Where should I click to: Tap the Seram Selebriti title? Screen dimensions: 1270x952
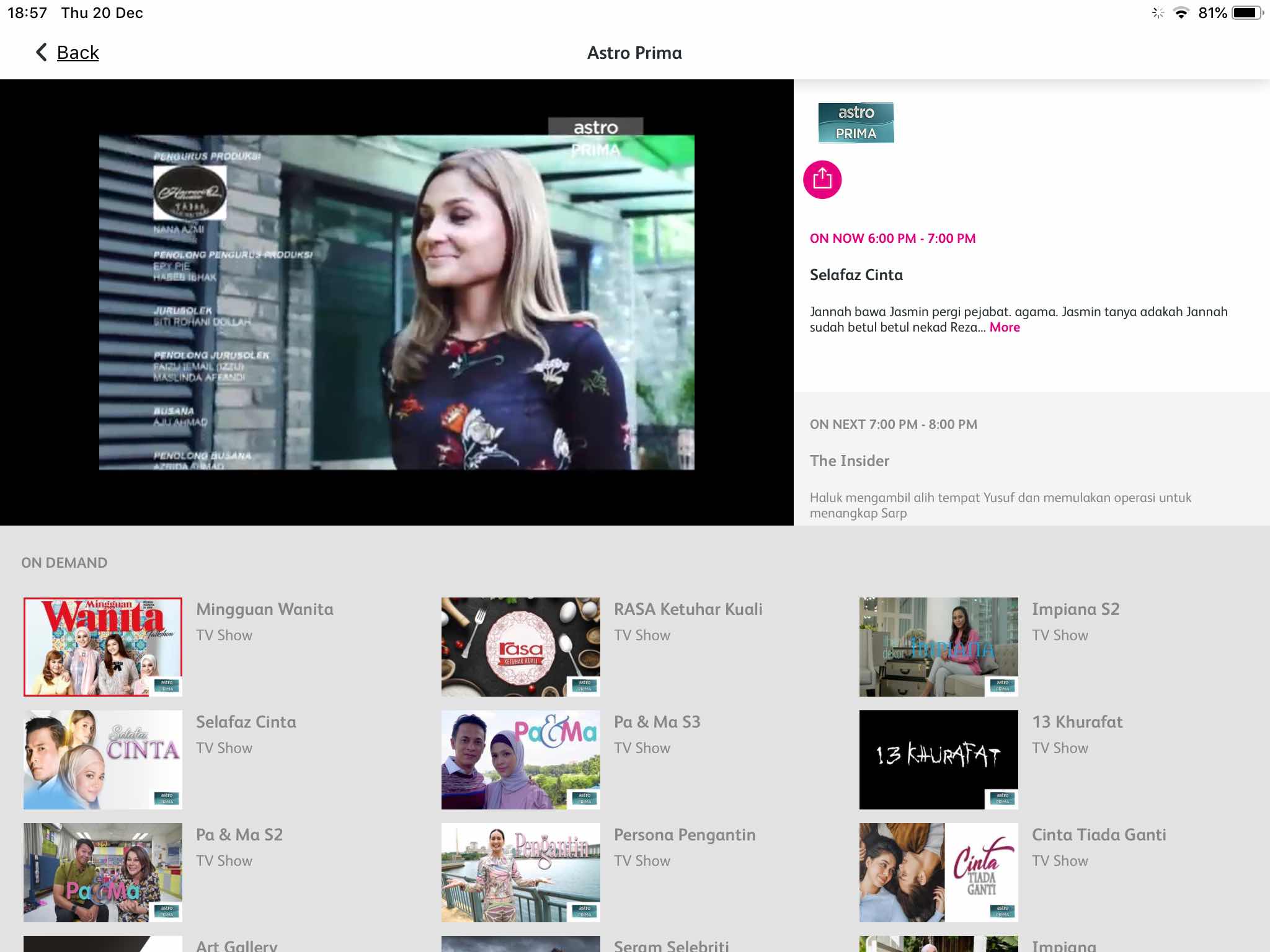click(672, 945)
